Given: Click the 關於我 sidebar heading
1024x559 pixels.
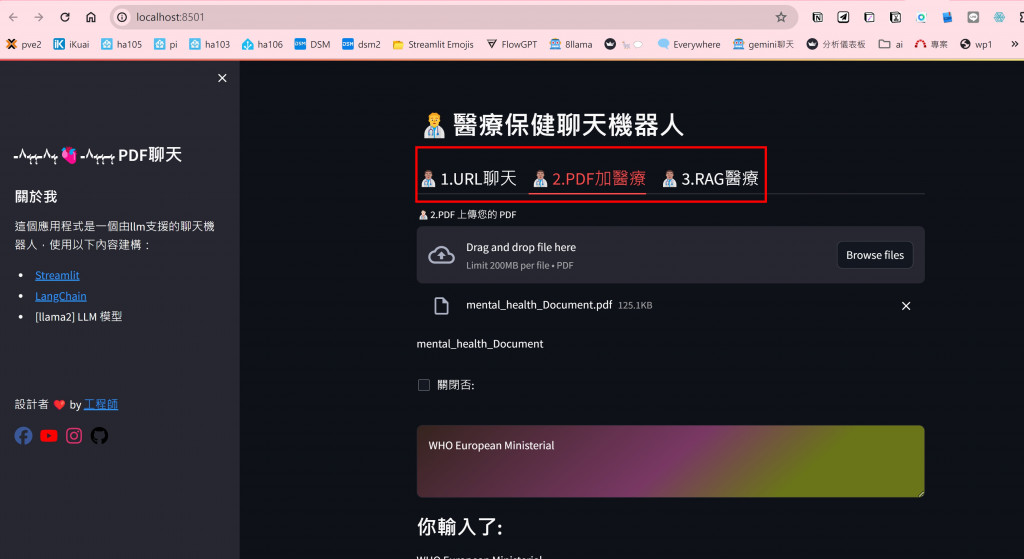Looking at the screenshot, I should point(36,197).
